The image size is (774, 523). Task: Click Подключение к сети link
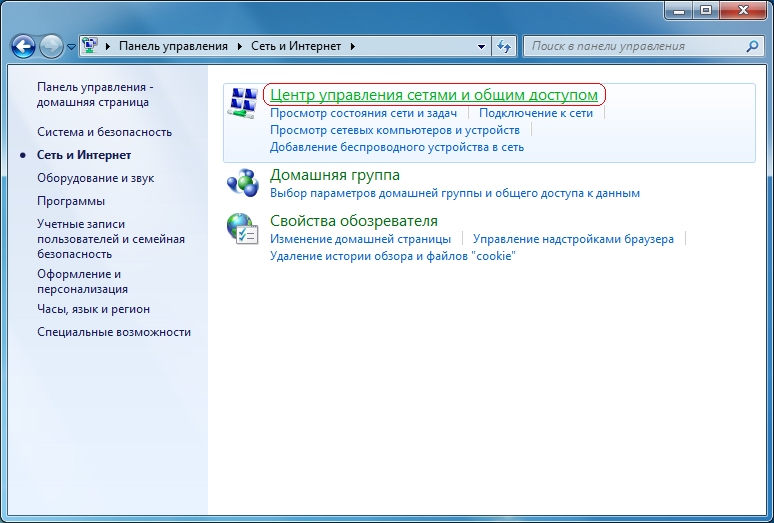[x=536, y=113]
